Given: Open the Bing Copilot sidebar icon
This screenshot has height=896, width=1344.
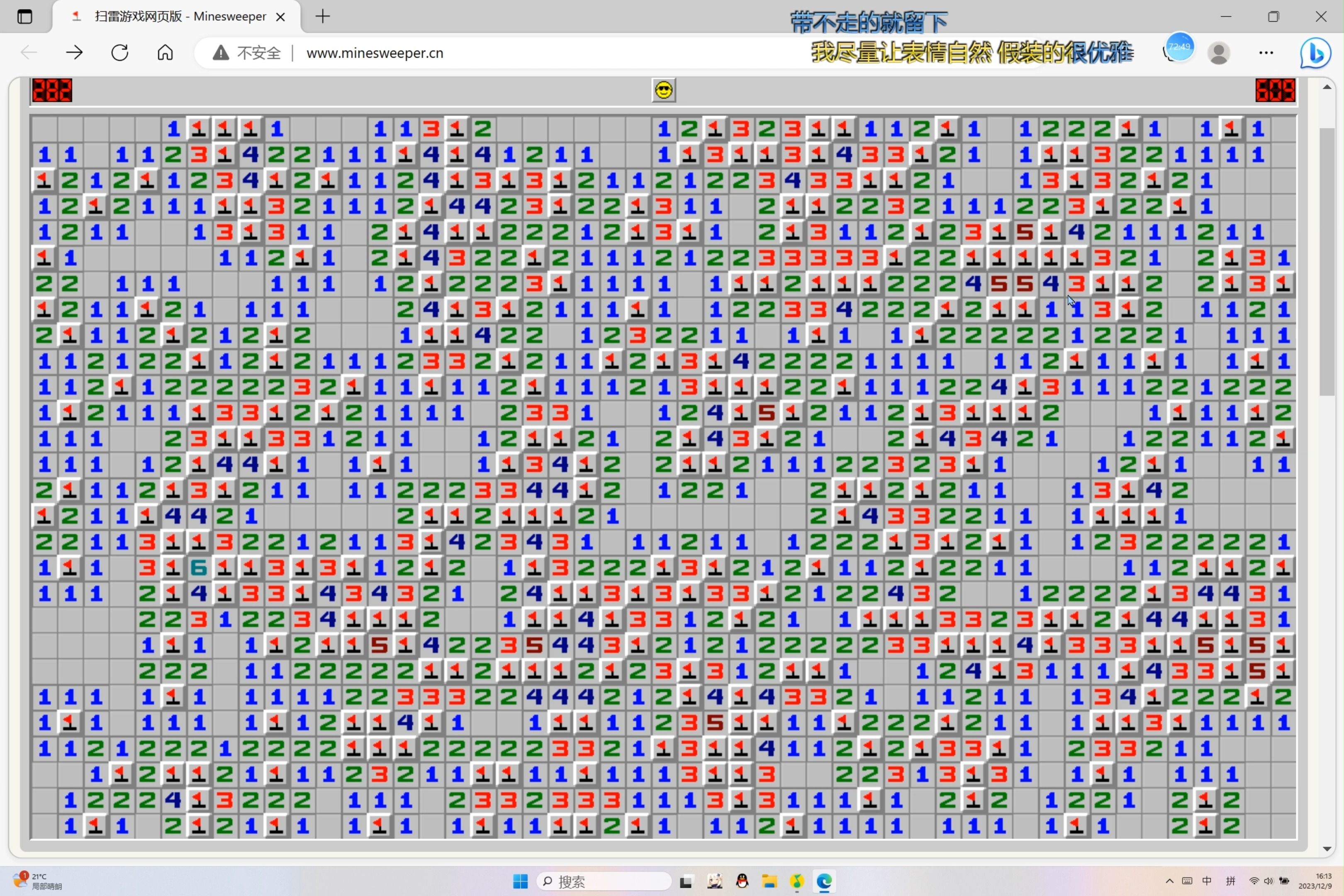Looking at the screenshot, I should point(1315,53).
